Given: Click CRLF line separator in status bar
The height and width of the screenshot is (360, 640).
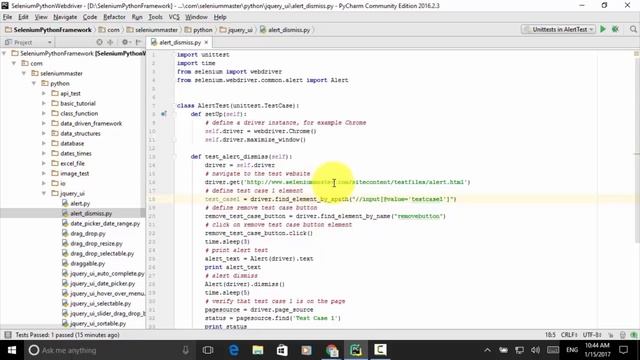Looking at the screenshot, I should coord(569,335).
